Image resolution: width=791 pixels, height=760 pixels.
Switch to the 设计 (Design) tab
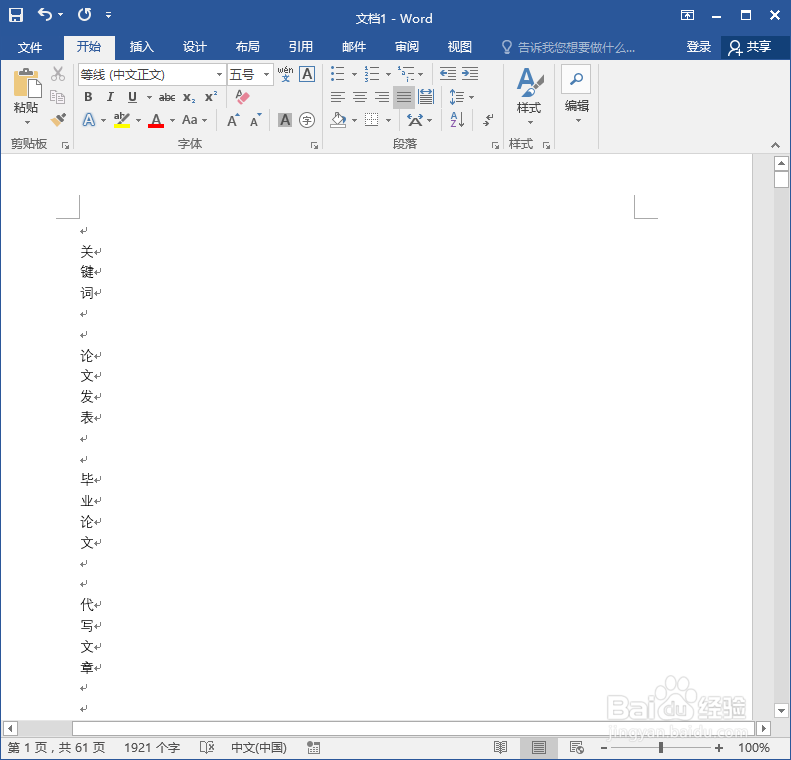coord(195,47)
